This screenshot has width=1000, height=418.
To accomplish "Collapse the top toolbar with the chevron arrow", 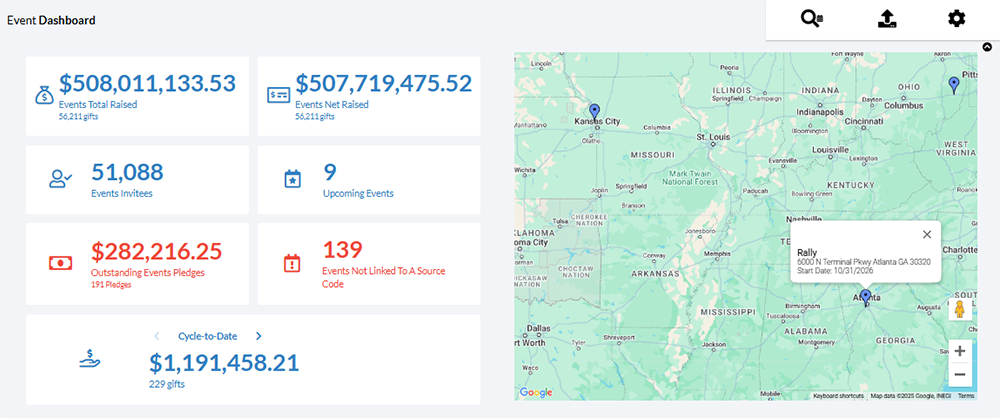I will click(x=987, y=47).
